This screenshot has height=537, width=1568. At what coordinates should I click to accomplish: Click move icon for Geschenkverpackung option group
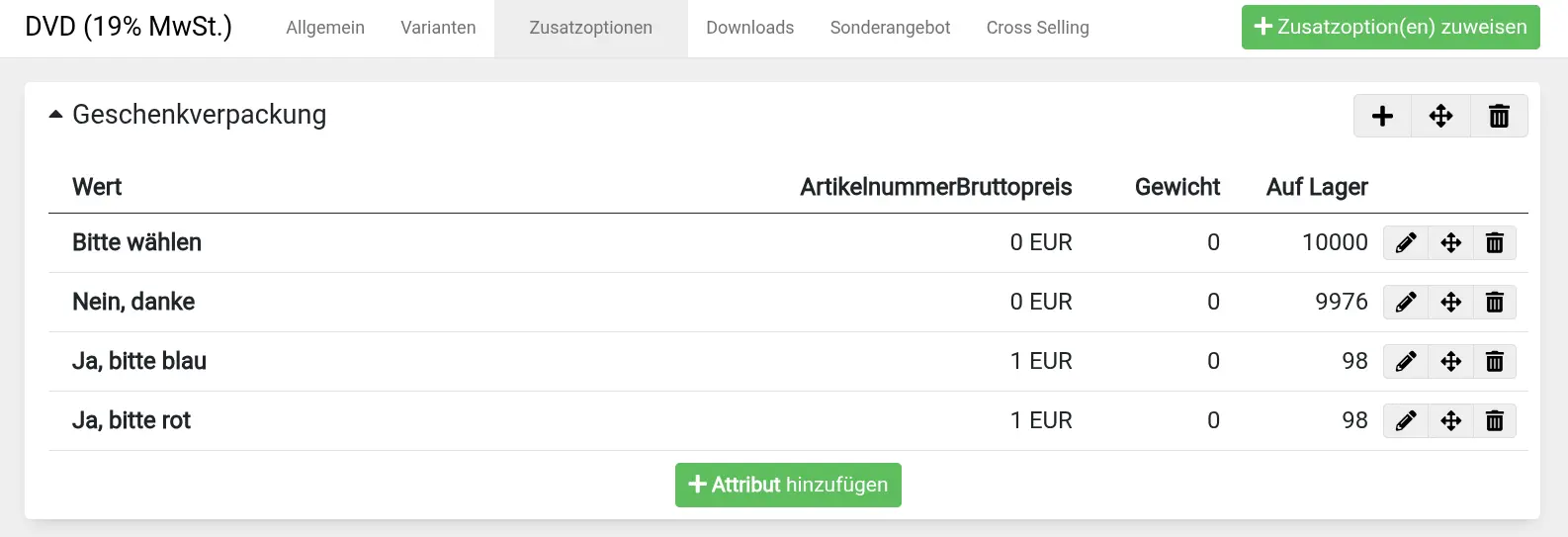1440,116
